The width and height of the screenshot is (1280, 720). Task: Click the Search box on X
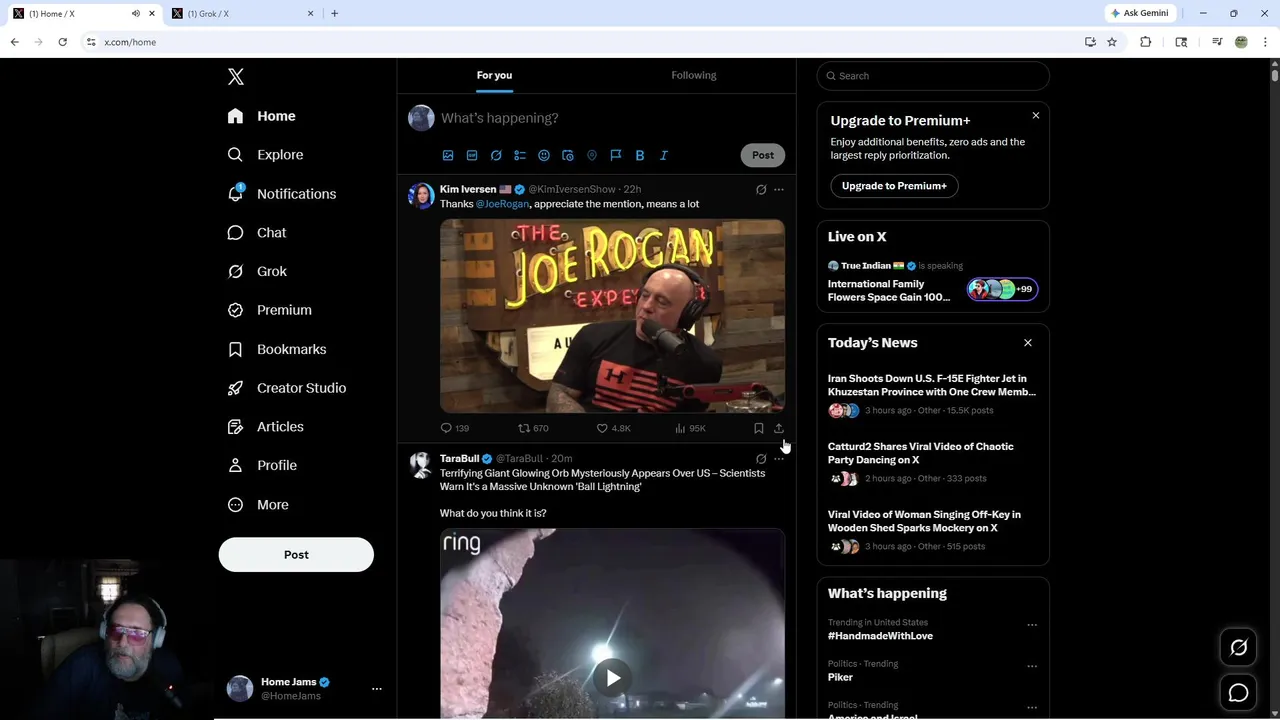click(933, 76)
